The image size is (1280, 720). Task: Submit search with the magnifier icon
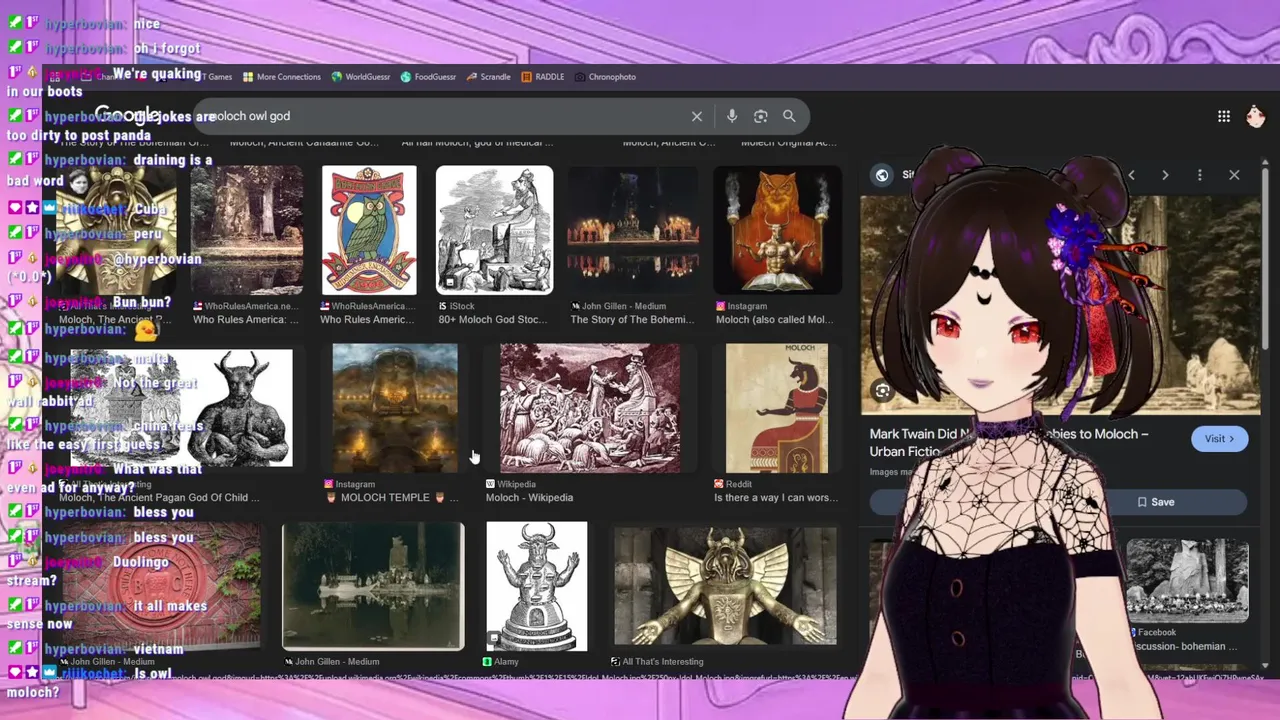pos(789,116)
